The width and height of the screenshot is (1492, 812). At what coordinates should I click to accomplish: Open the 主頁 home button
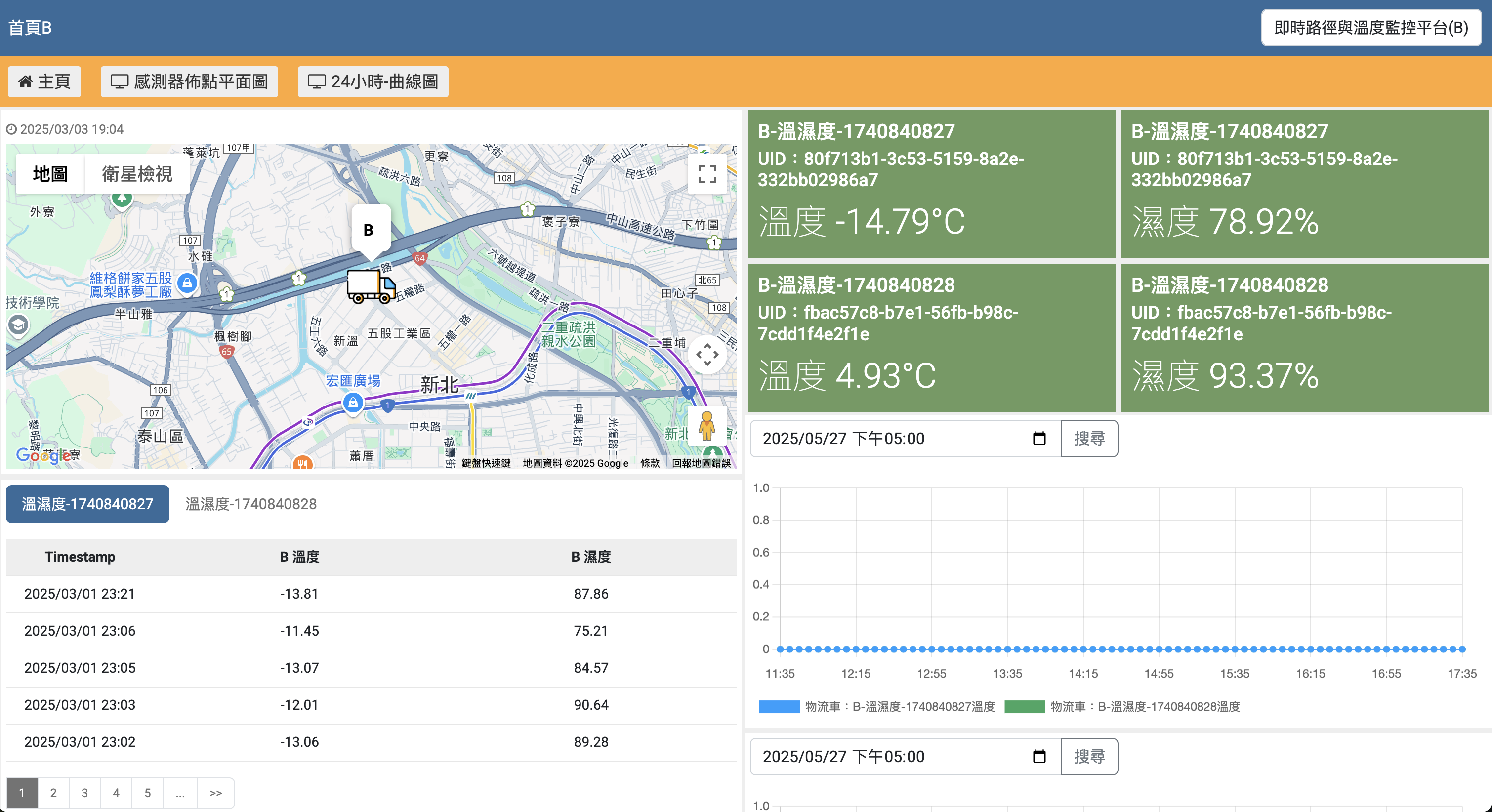44,81
